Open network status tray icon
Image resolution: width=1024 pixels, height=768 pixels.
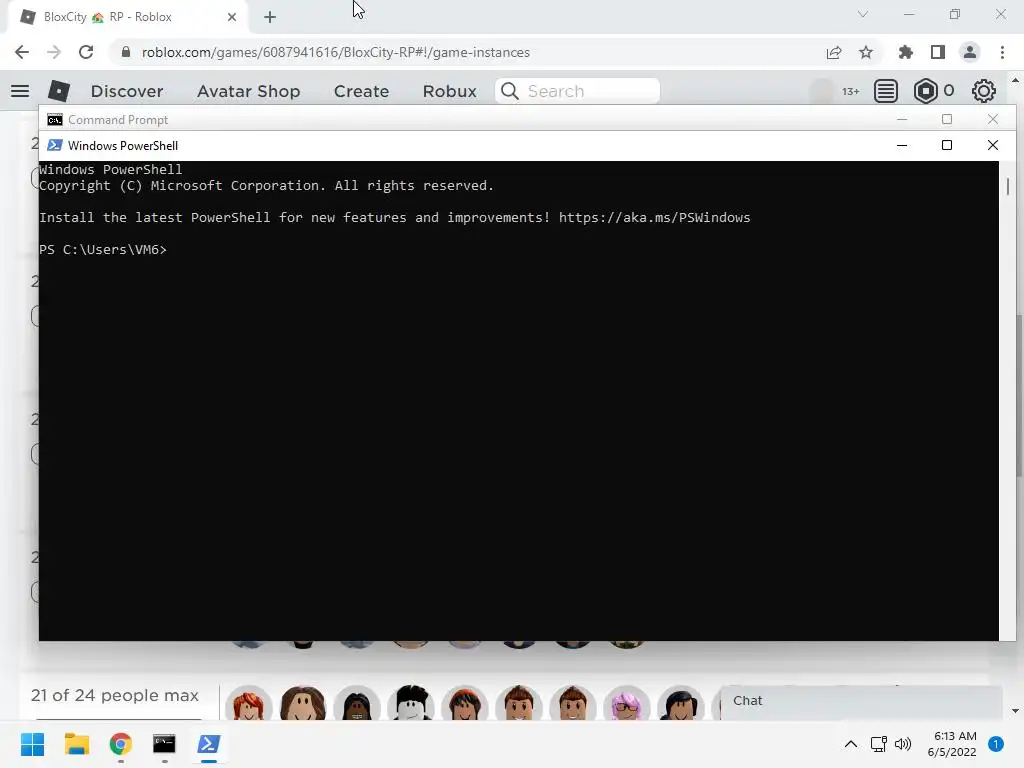click(878, 744)
